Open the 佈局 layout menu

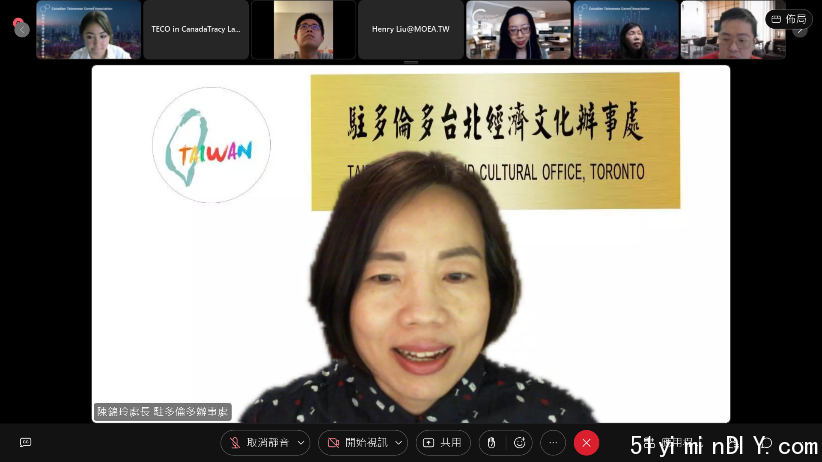(x=789, y=19)
